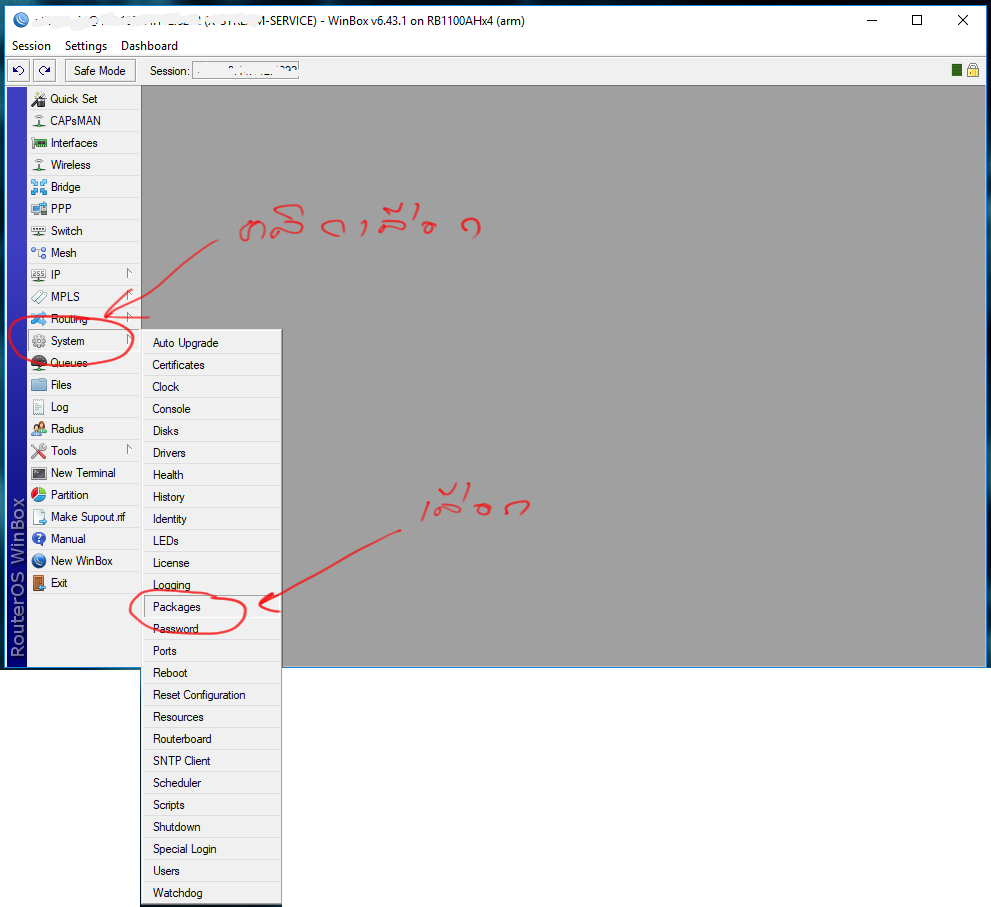The image size is (991, 907).
Task: Open the Dashboard menu
Action: [x=149, y=46]
